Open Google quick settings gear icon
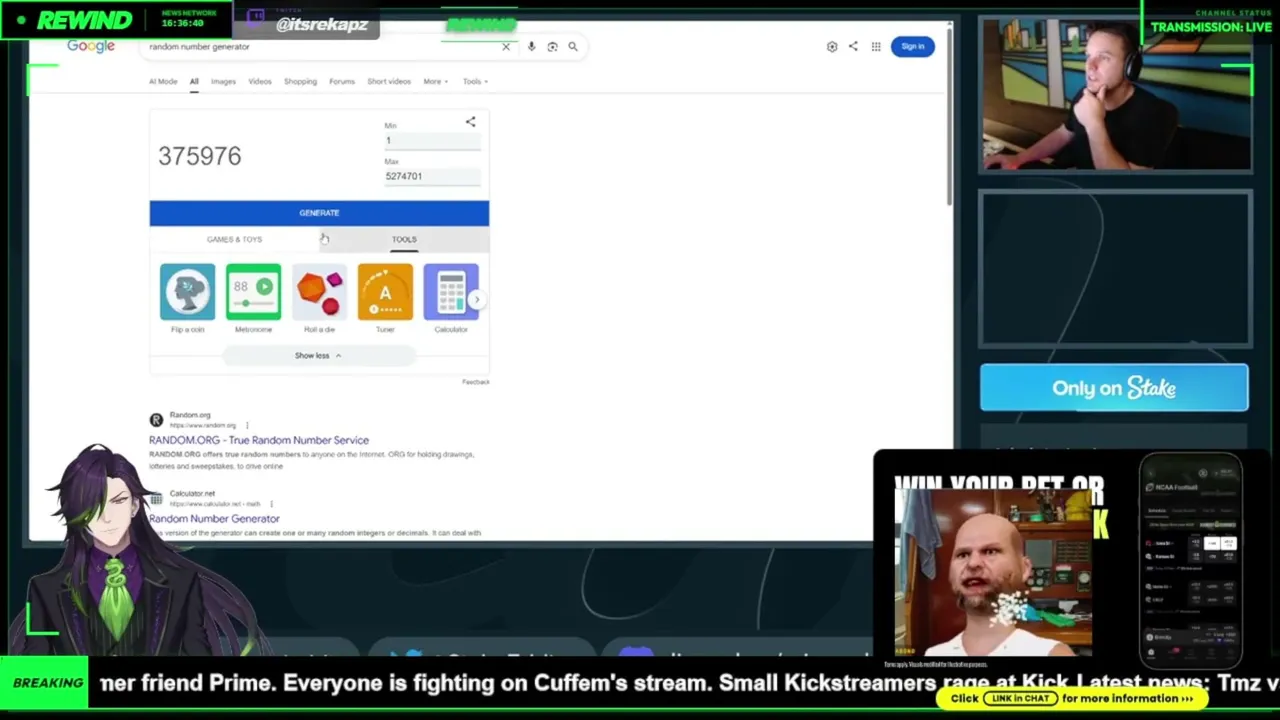Viewport: 1280px width, 720px height. (x=832, y=46)
